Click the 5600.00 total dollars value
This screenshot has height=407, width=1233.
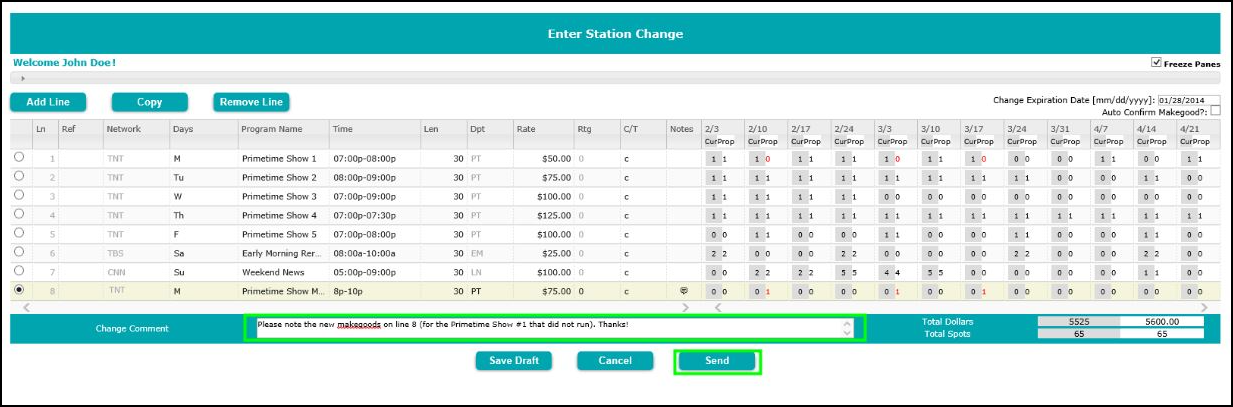pos(1161,321)
